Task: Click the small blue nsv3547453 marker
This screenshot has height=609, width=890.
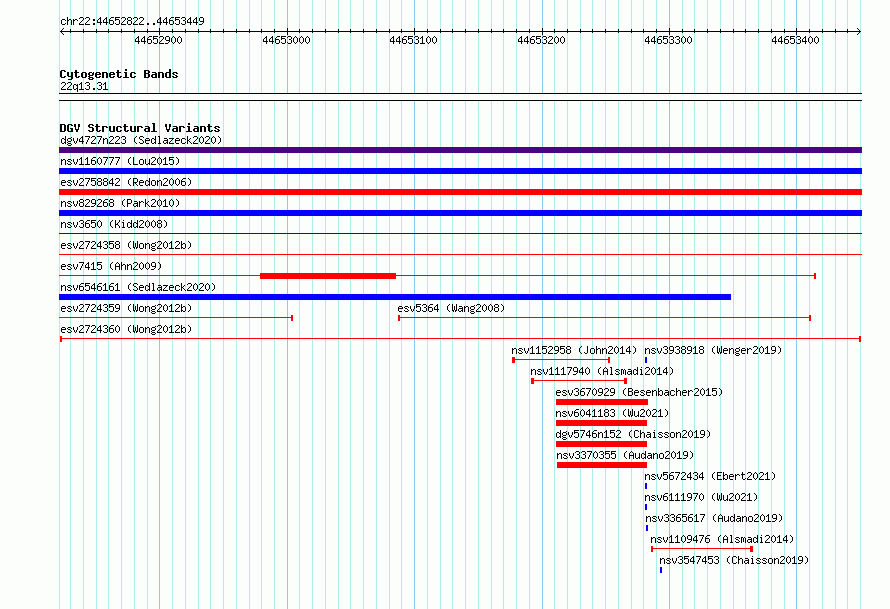Action: pos(661,570)
